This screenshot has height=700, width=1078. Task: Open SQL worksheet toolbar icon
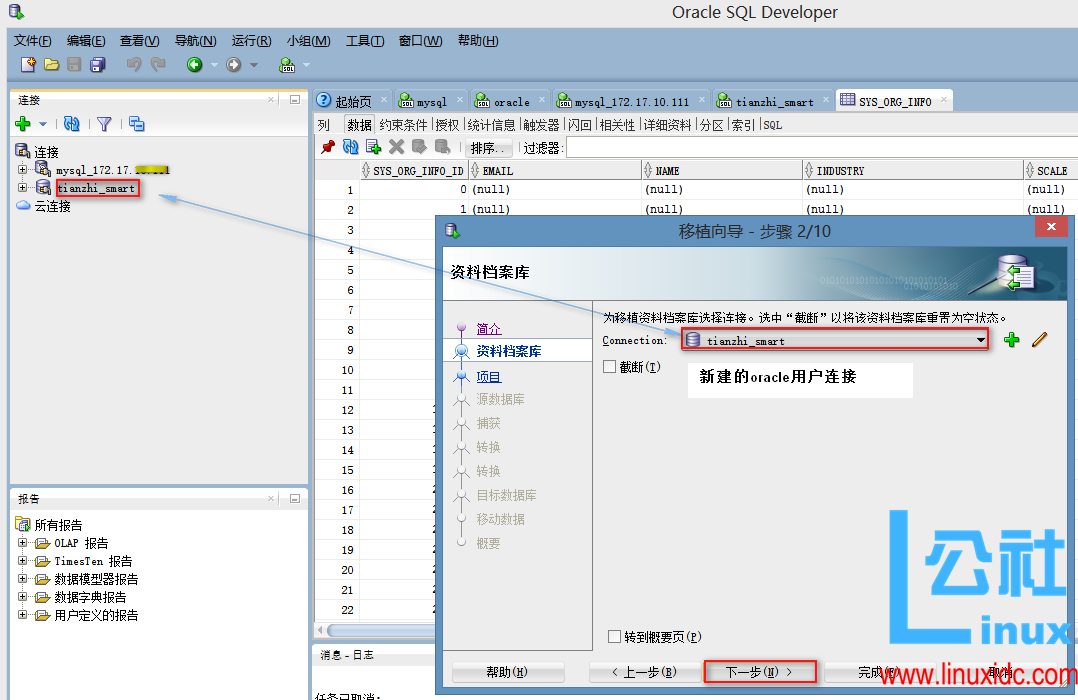(x=287, y=65)
